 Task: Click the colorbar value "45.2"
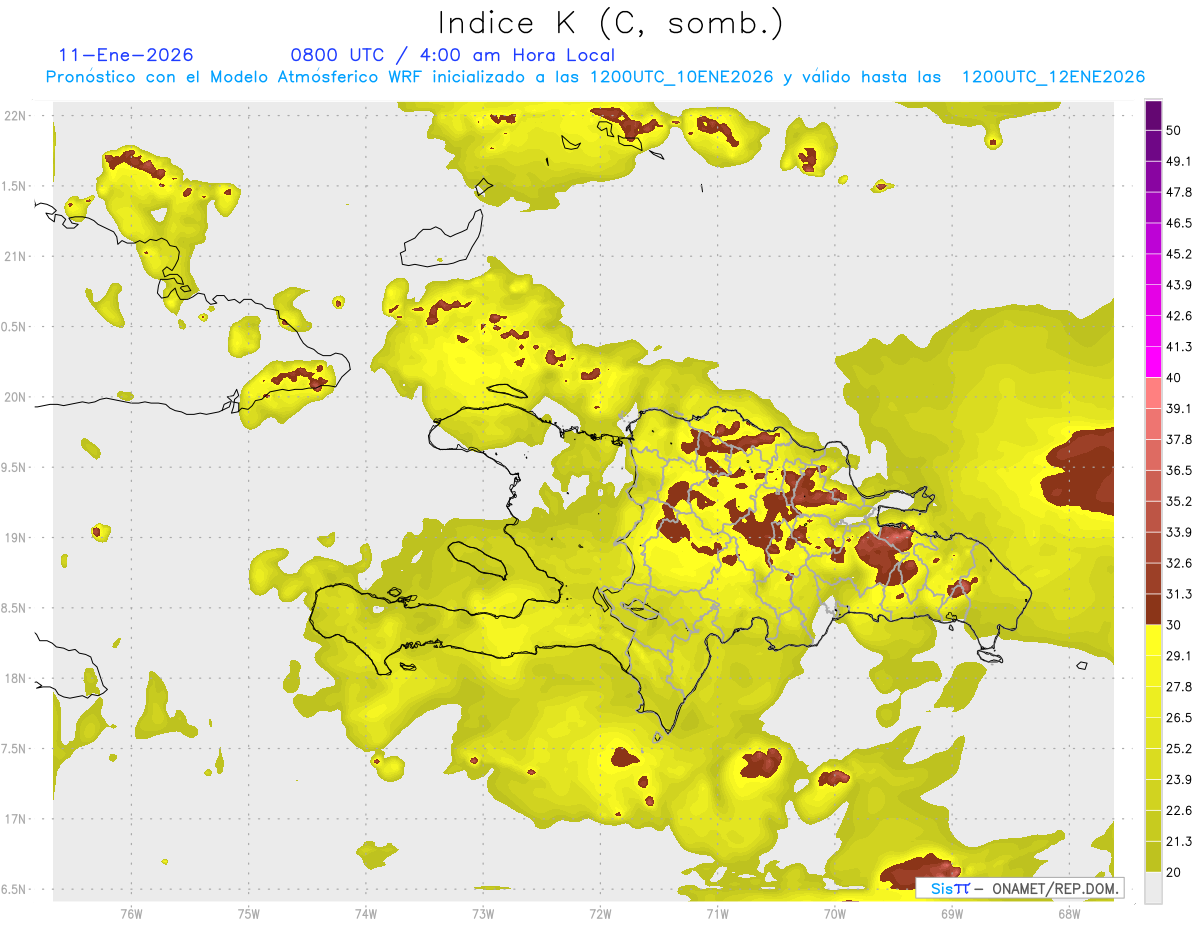pos(1180,254)
